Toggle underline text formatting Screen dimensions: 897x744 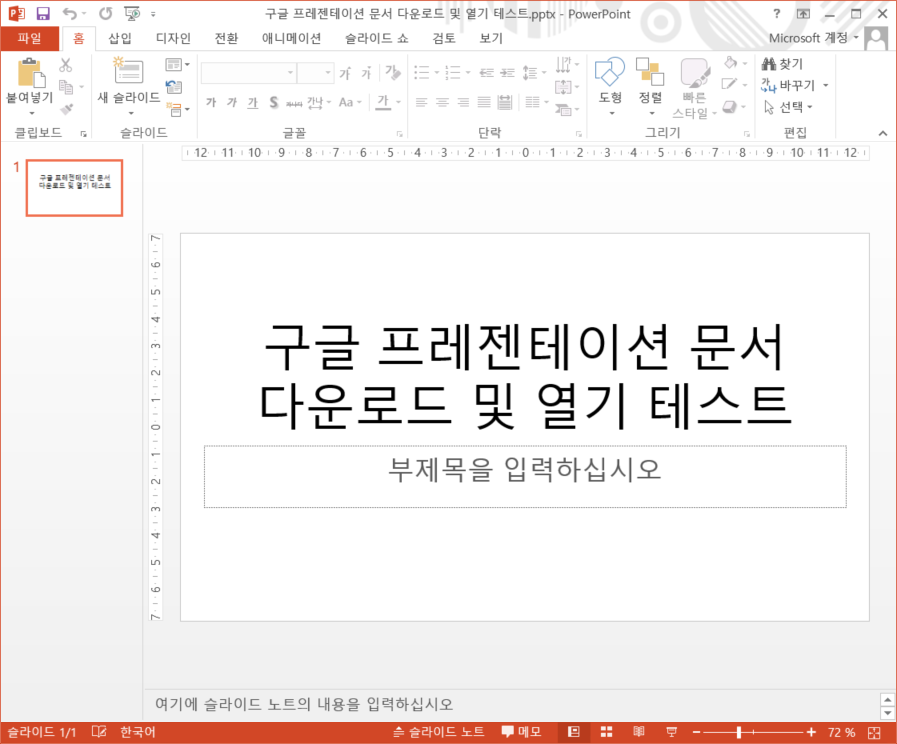[x=252, y=102]
